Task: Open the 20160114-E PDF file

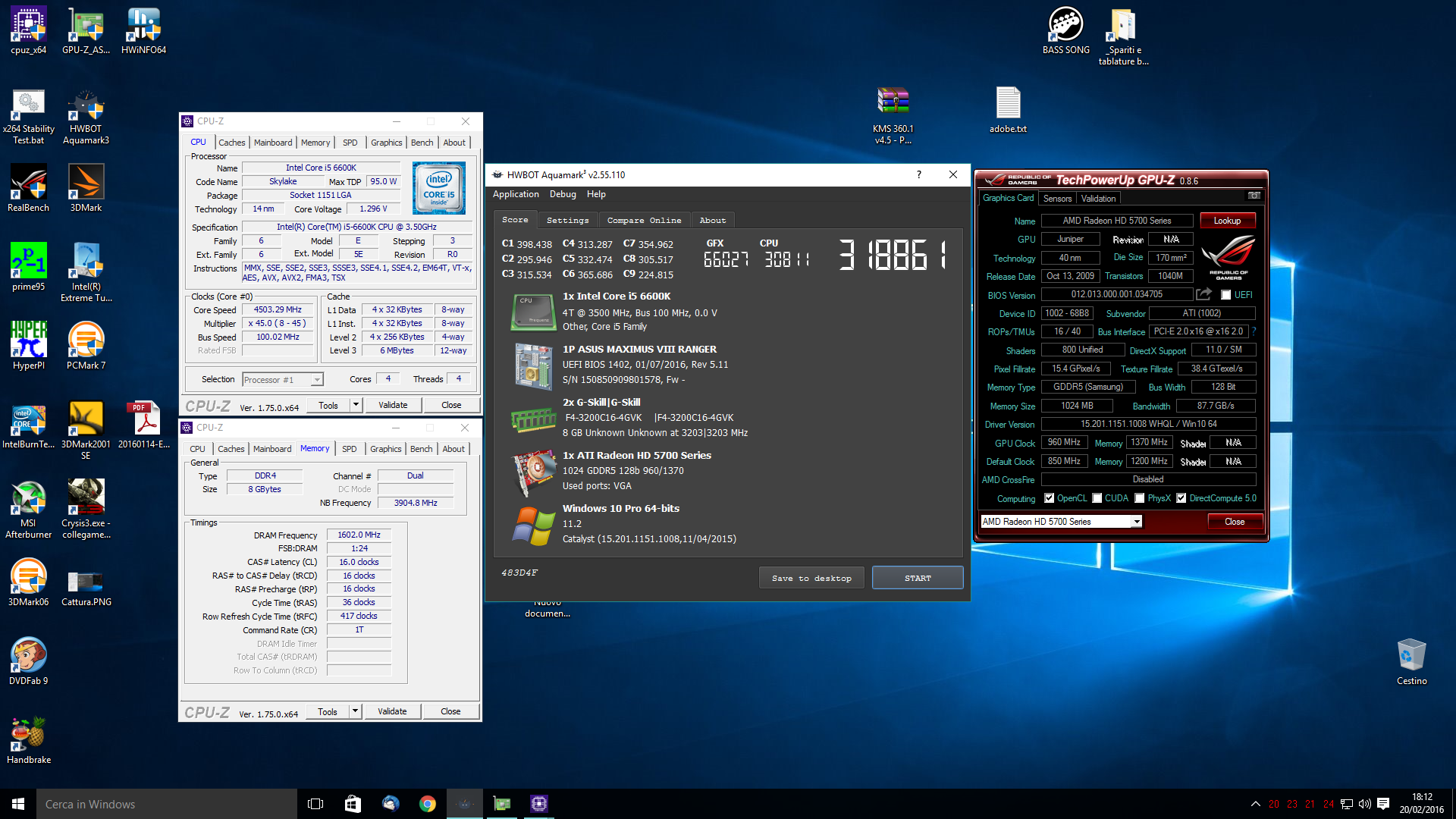Action: (x=143, y=425)
